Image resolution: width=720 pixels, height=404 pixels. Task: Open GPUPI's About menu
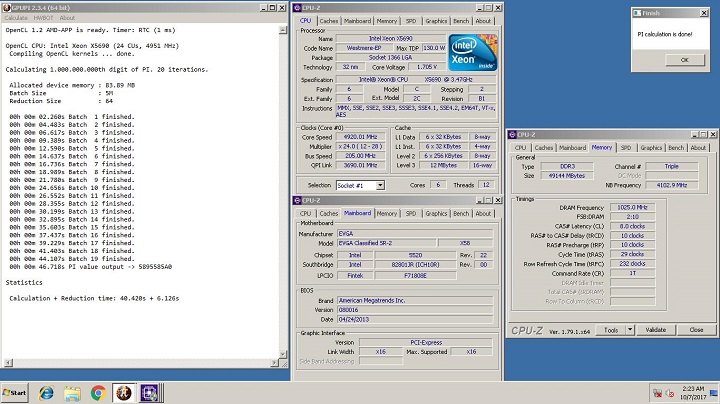(67, 18)
